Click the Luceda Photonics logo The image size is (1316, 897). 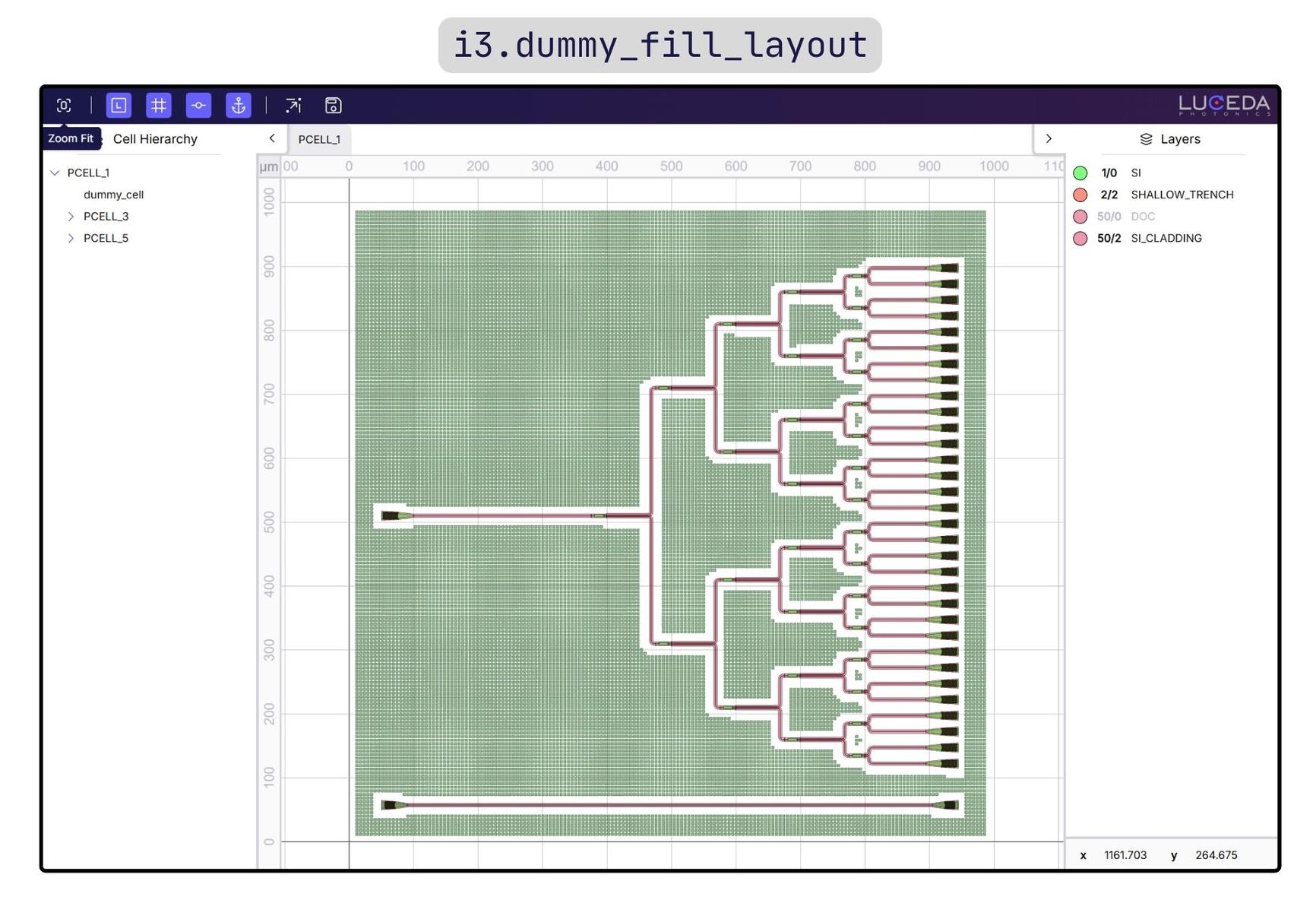click(x=1223, y=105)
